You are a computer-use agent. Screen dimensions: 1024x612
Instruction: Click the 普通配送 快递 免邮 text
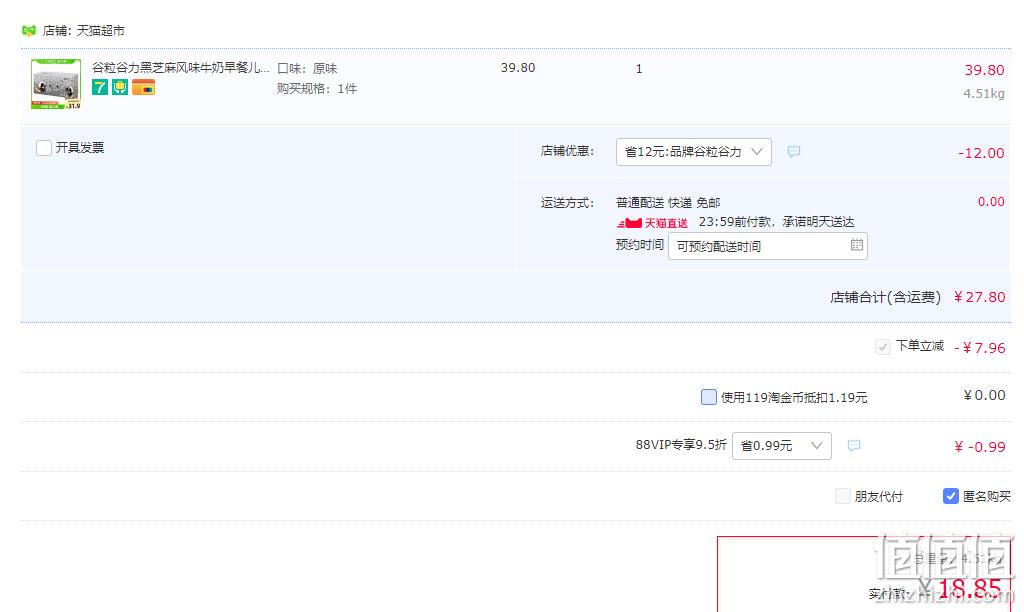click(668, 202)
